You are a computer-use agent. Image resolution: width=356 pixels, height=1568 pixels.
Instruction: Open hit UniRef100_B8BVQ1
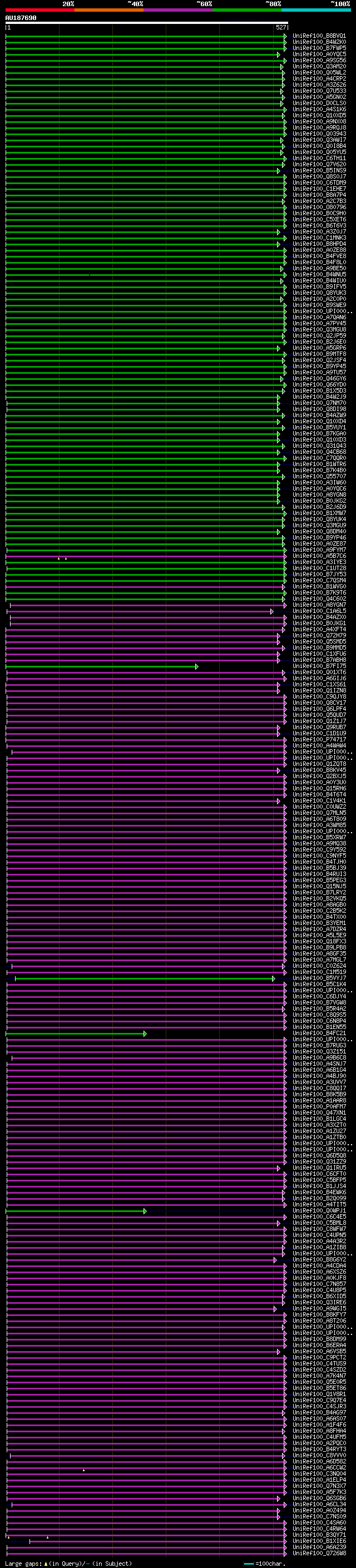[319, 36]
